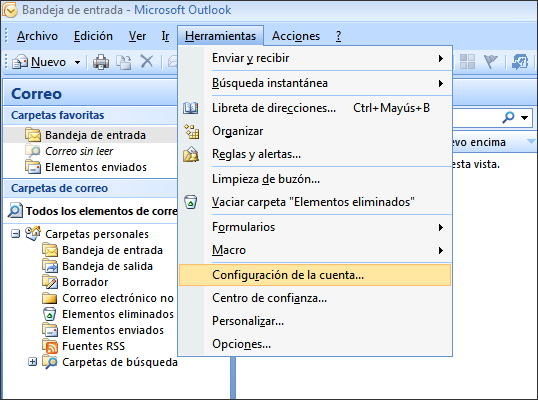Image resolution: width=538 pixels, height=400 pixels.
Task: Click the Move to Folder toolbar icon
Action: (x=124, y=62)
